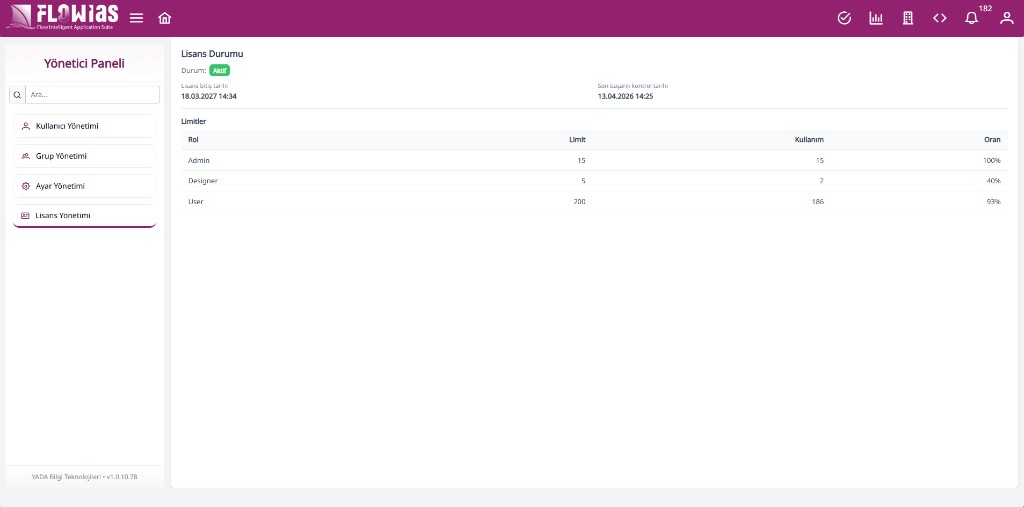Click the FLOWIAS logo

(x=63, y=18)
